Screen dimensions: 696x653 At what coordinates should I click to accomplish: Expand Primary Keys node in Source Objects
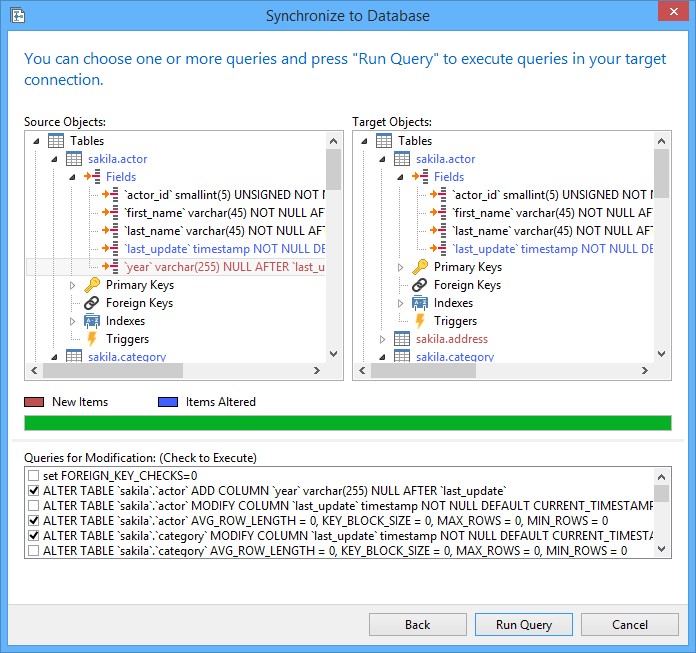click(72, 285)
